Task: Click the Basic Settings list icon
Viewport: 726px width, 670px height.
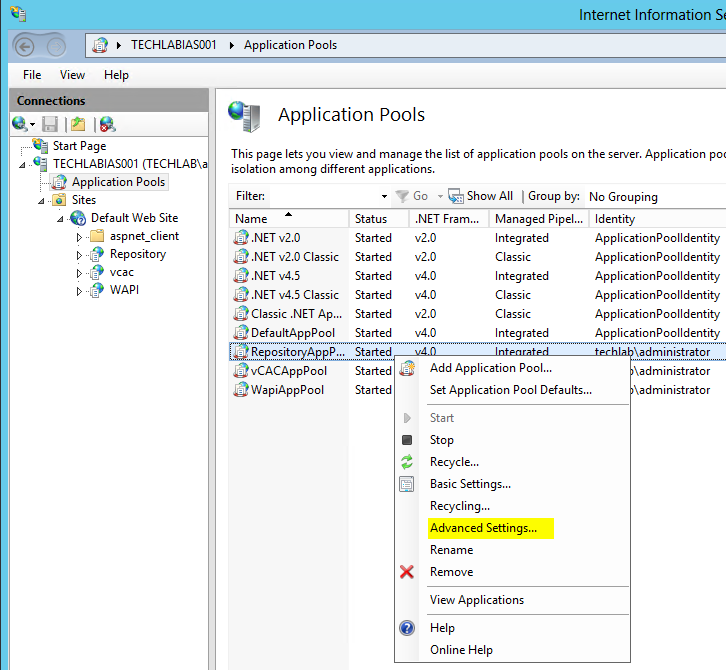Action: (x=407, y=484)
